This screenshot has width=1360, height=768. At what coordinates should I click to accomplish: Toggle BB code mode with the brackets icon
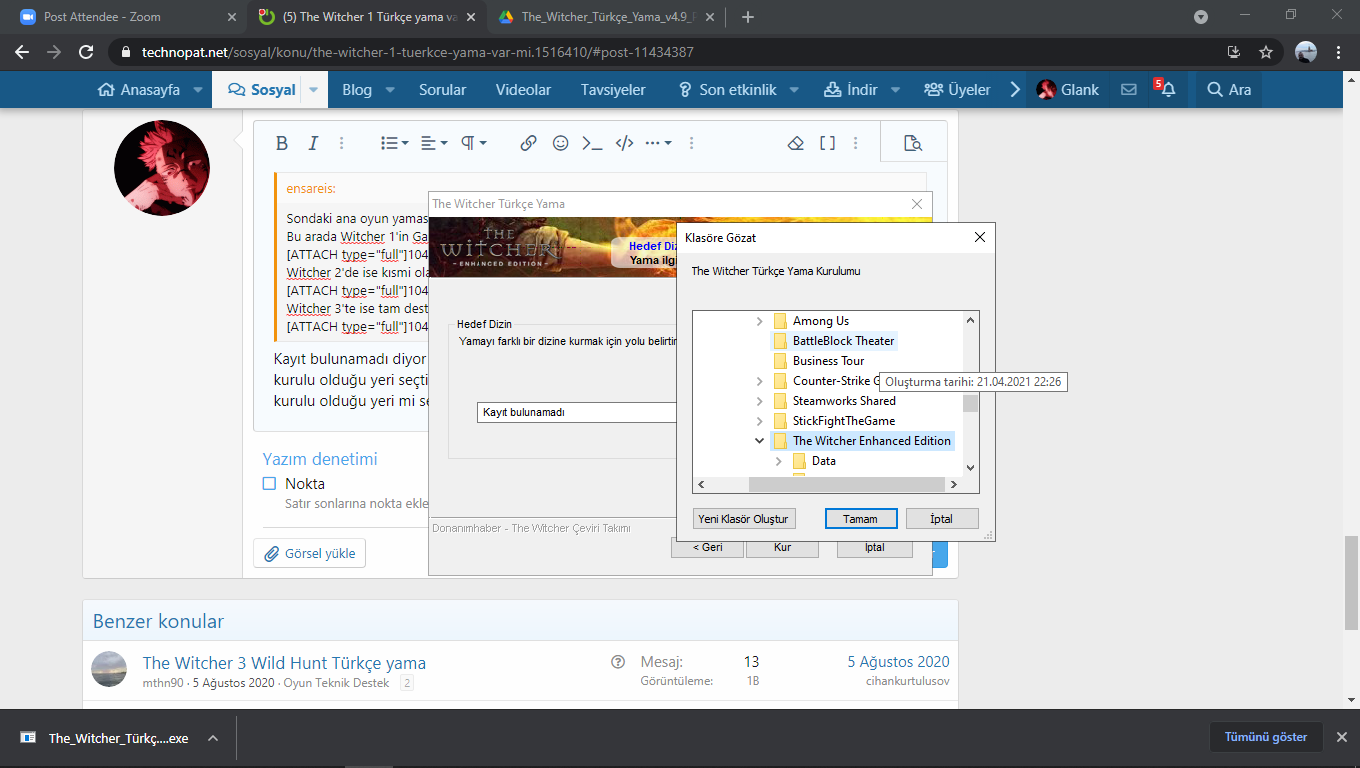click(x=827, y=143)
